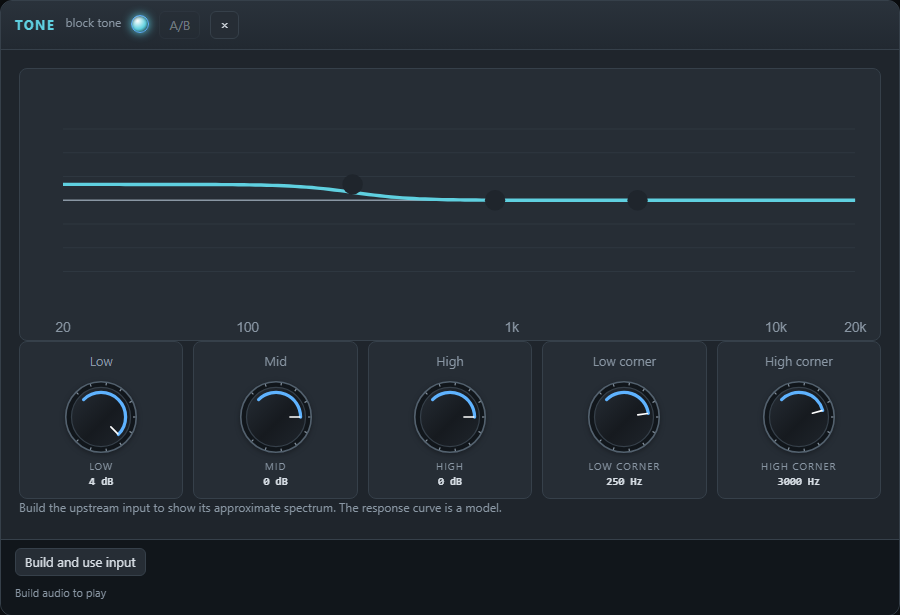Viewport: 900px width, 615px height.
Task: Click the High gain knob
Action: click(x=450, y=417)
